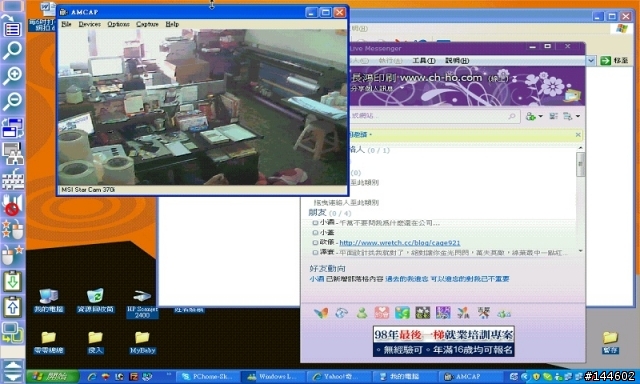Close the yellow notification bar in Messenger
Screen dimensions: 640x384
(x=578, y=135)
